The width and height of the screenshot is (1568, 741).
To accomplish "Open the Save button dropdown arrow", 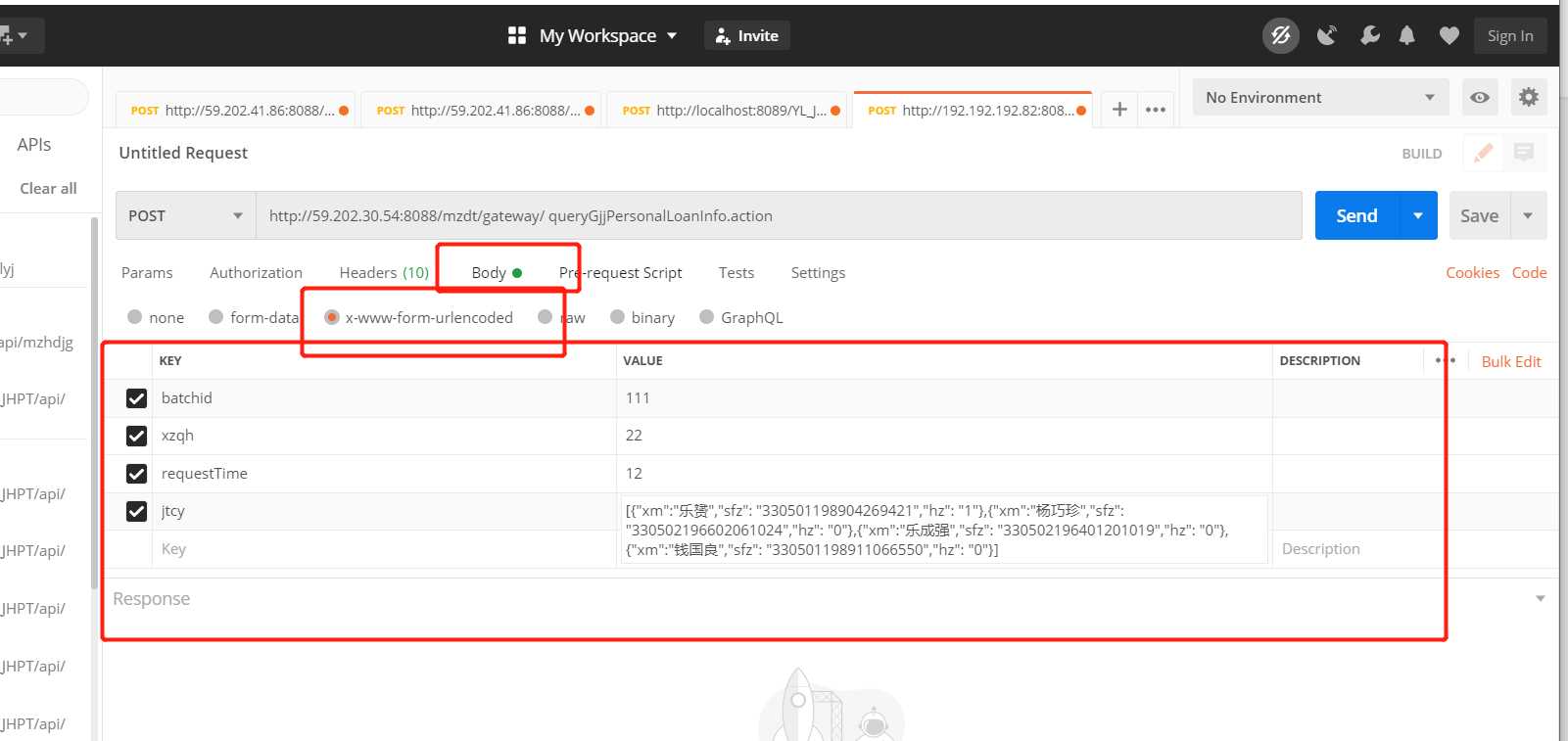I will [1528, 215].
